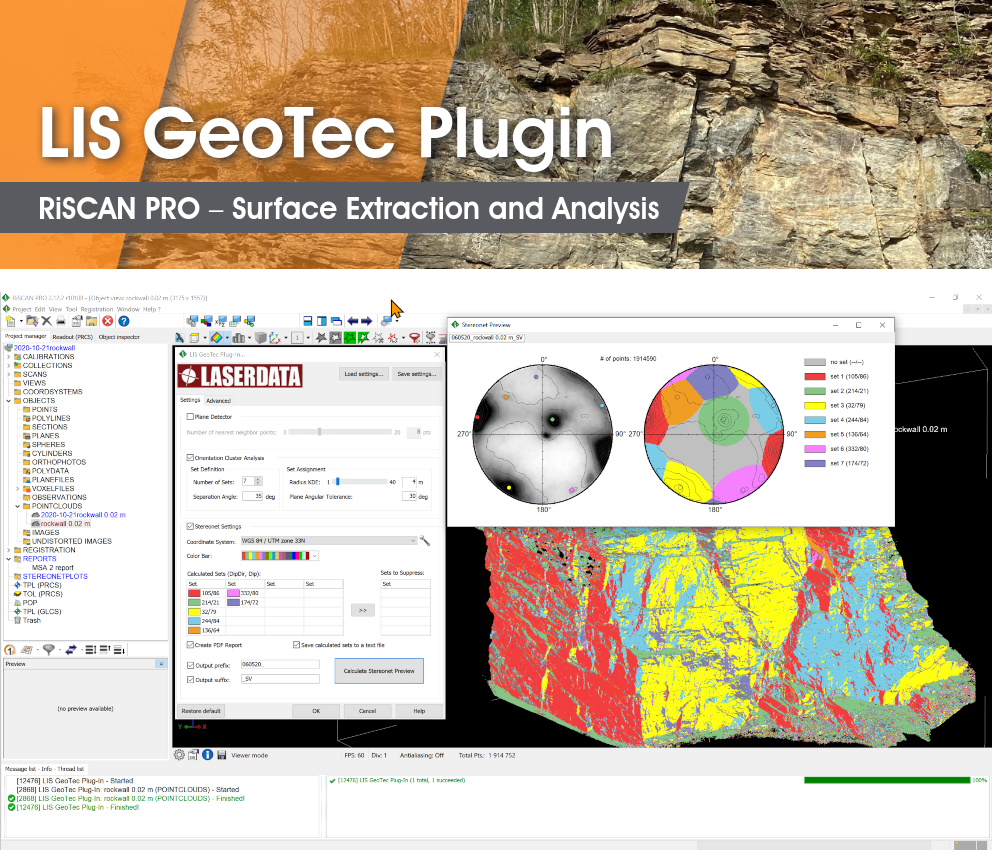Enable the Plane Detector checkbox

pos(190,417)
